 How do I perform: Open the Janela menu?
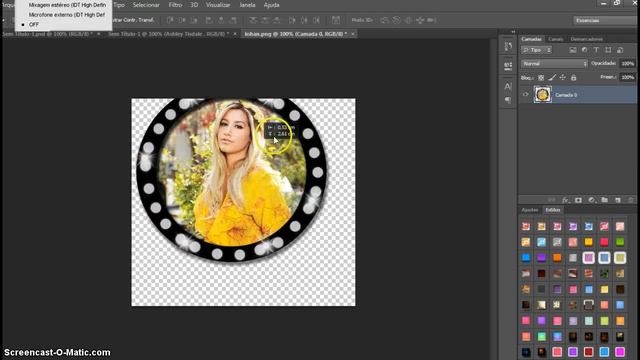click(247, 5)
